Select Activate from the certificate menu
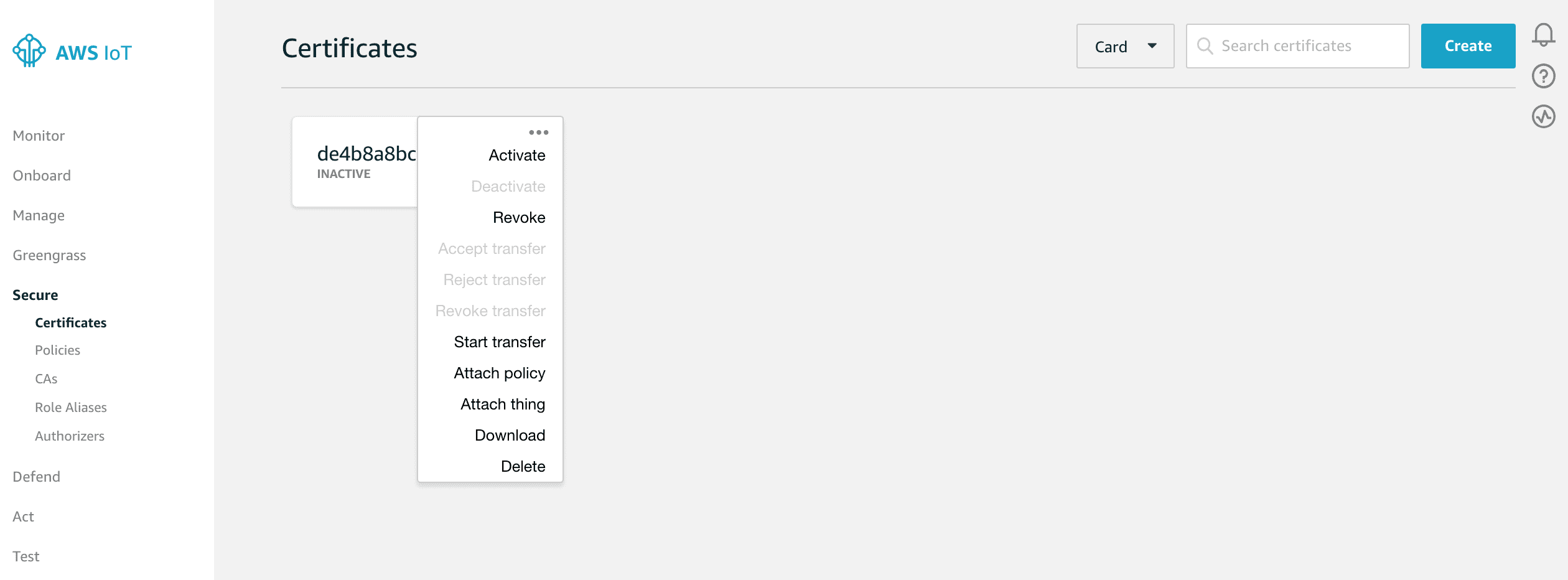This screenshot has width=1568, height=580. (x=516, y=156)
